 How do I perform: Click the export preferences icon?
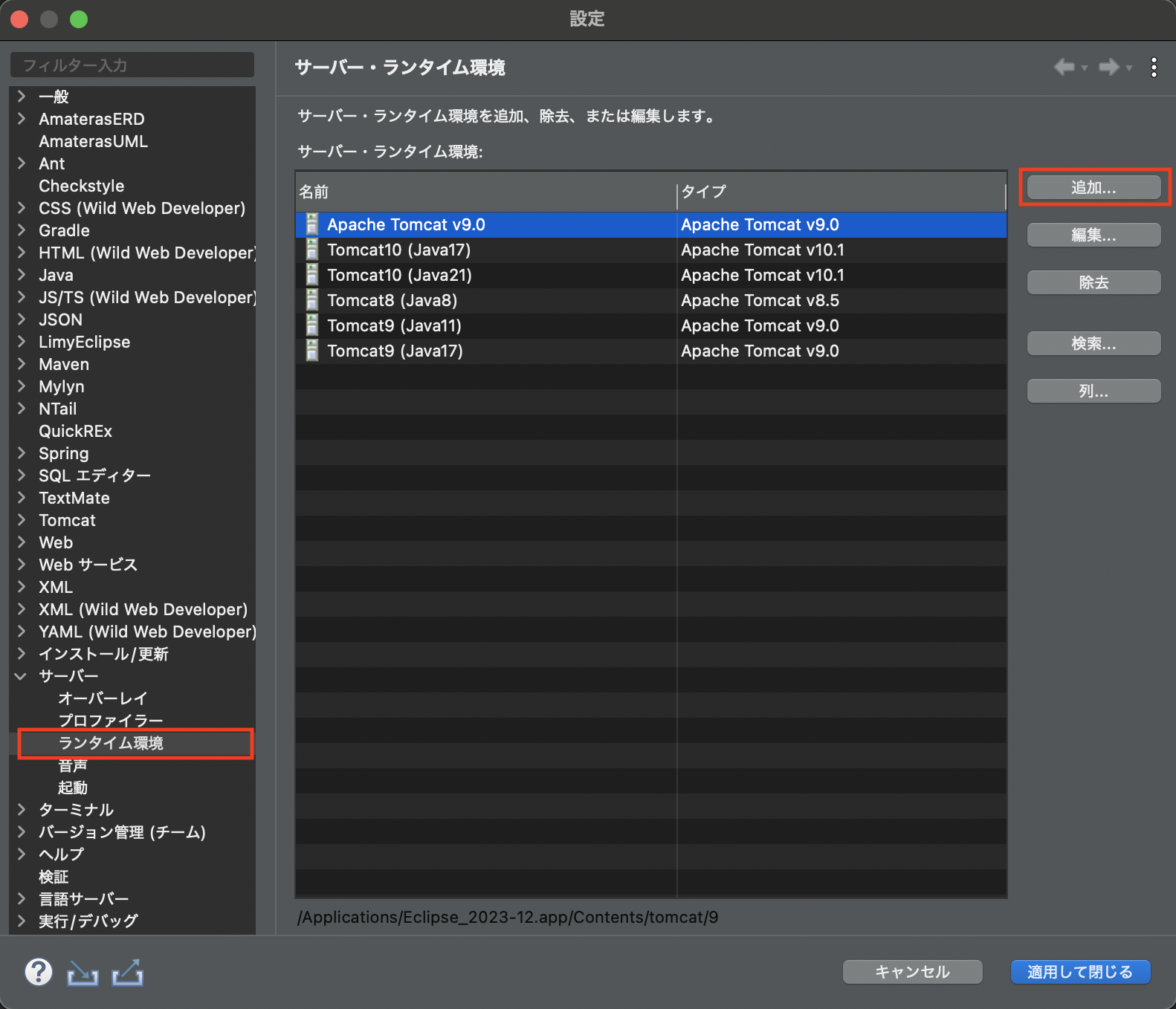[127, 973]
